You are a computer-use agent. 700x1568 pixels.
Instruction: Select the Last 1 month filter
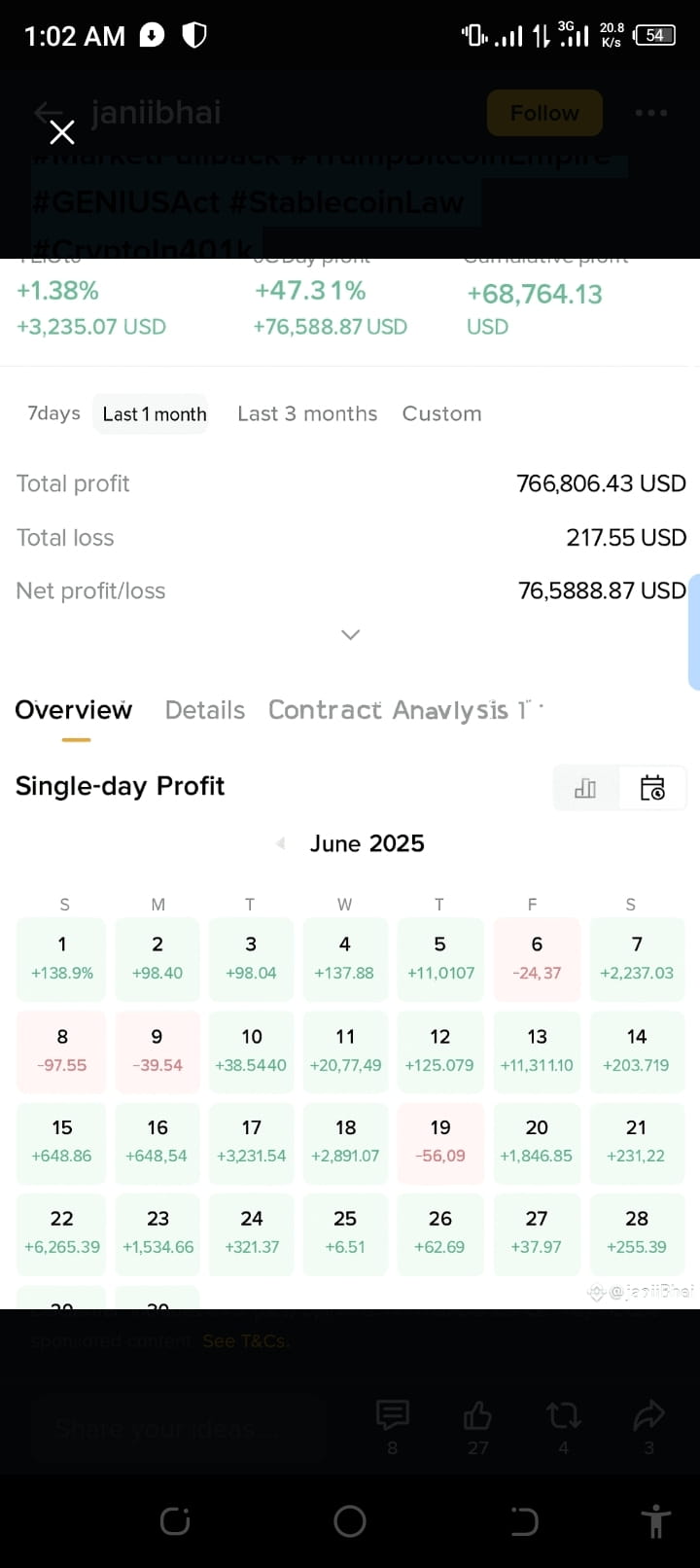pyautogui.click(x=155, y=414)
